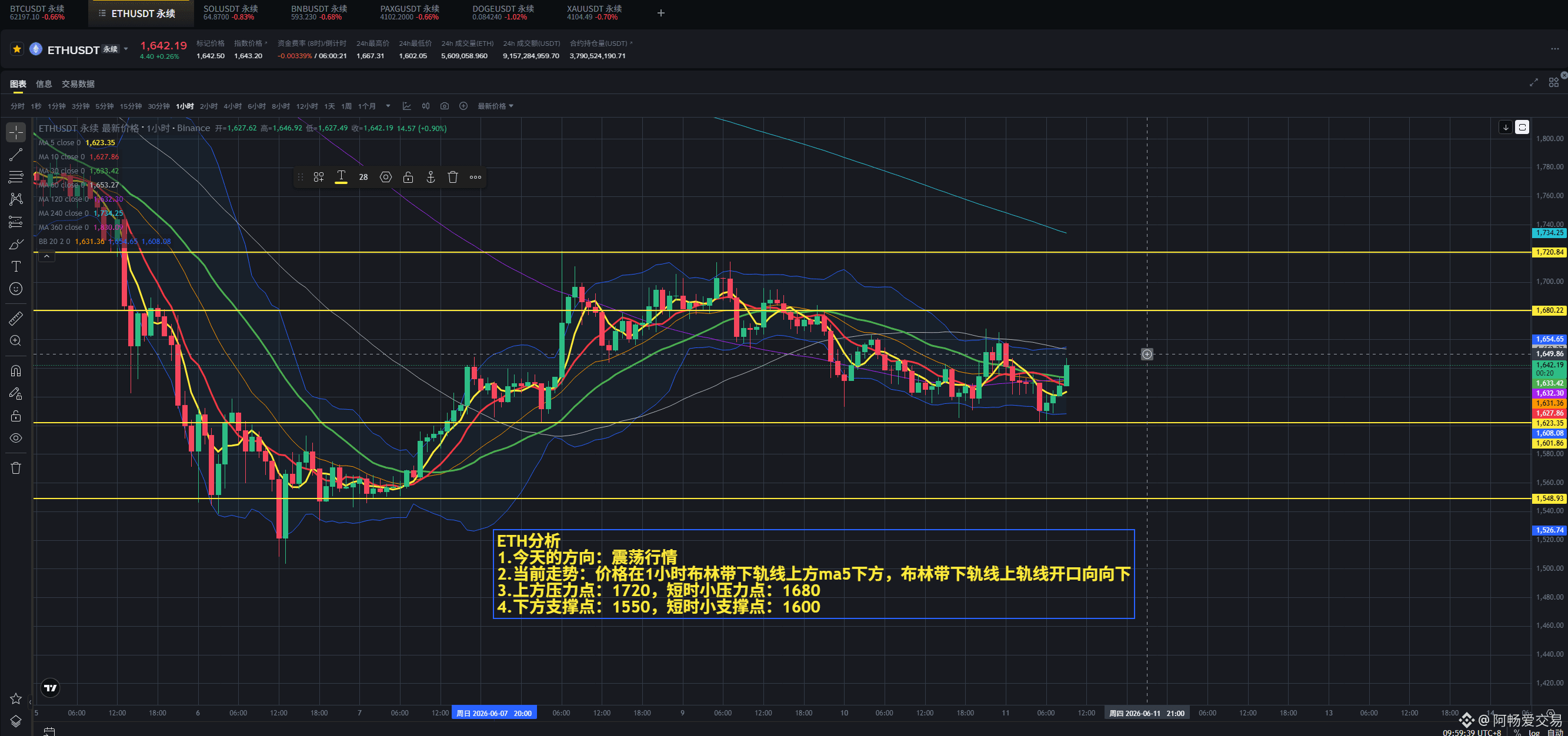Collapse the left drawing toolbar

(31, 702)
